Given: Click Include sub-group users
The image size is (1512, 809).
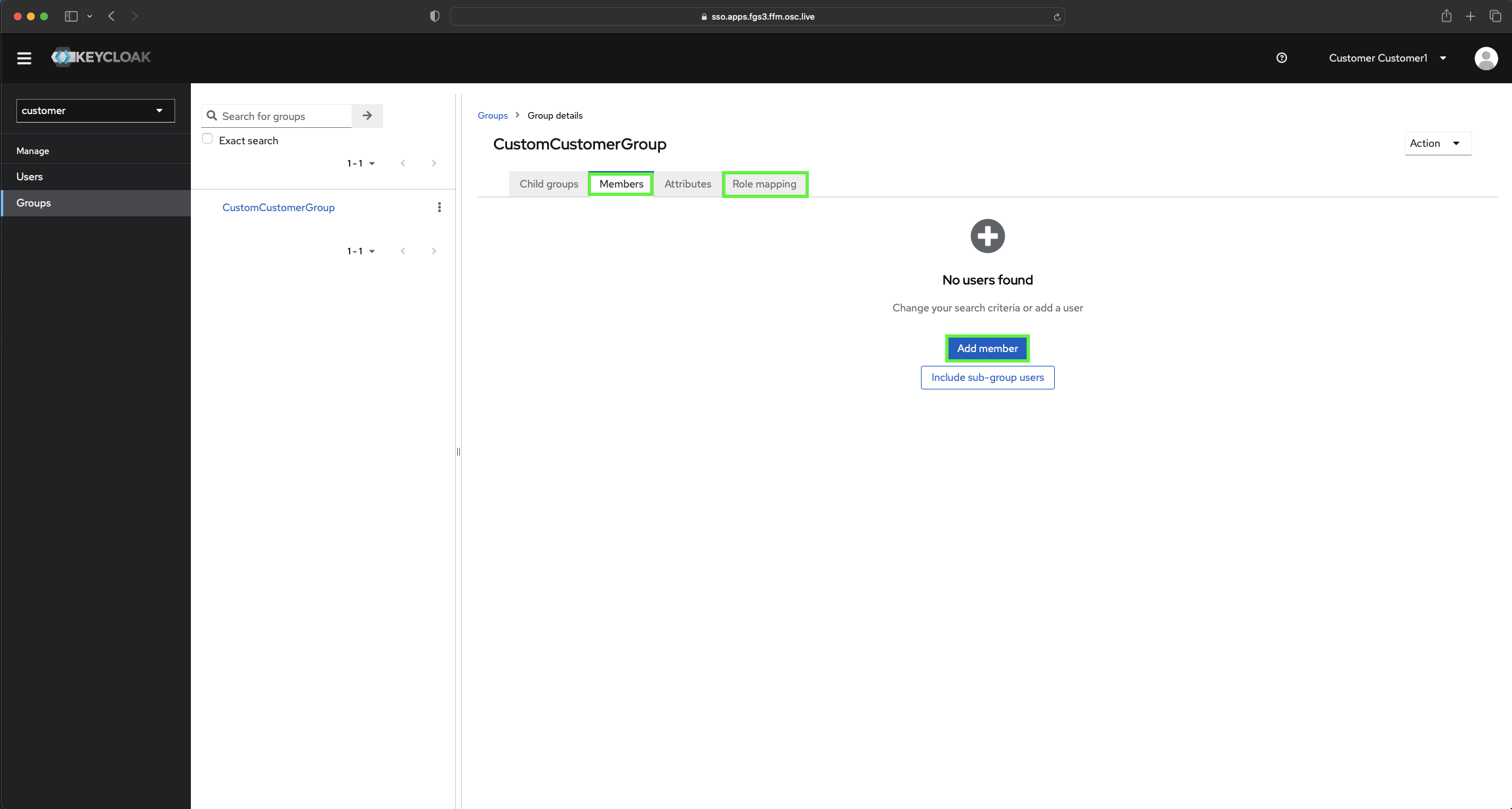Looking at the screenshot, I should coord(987,377).
